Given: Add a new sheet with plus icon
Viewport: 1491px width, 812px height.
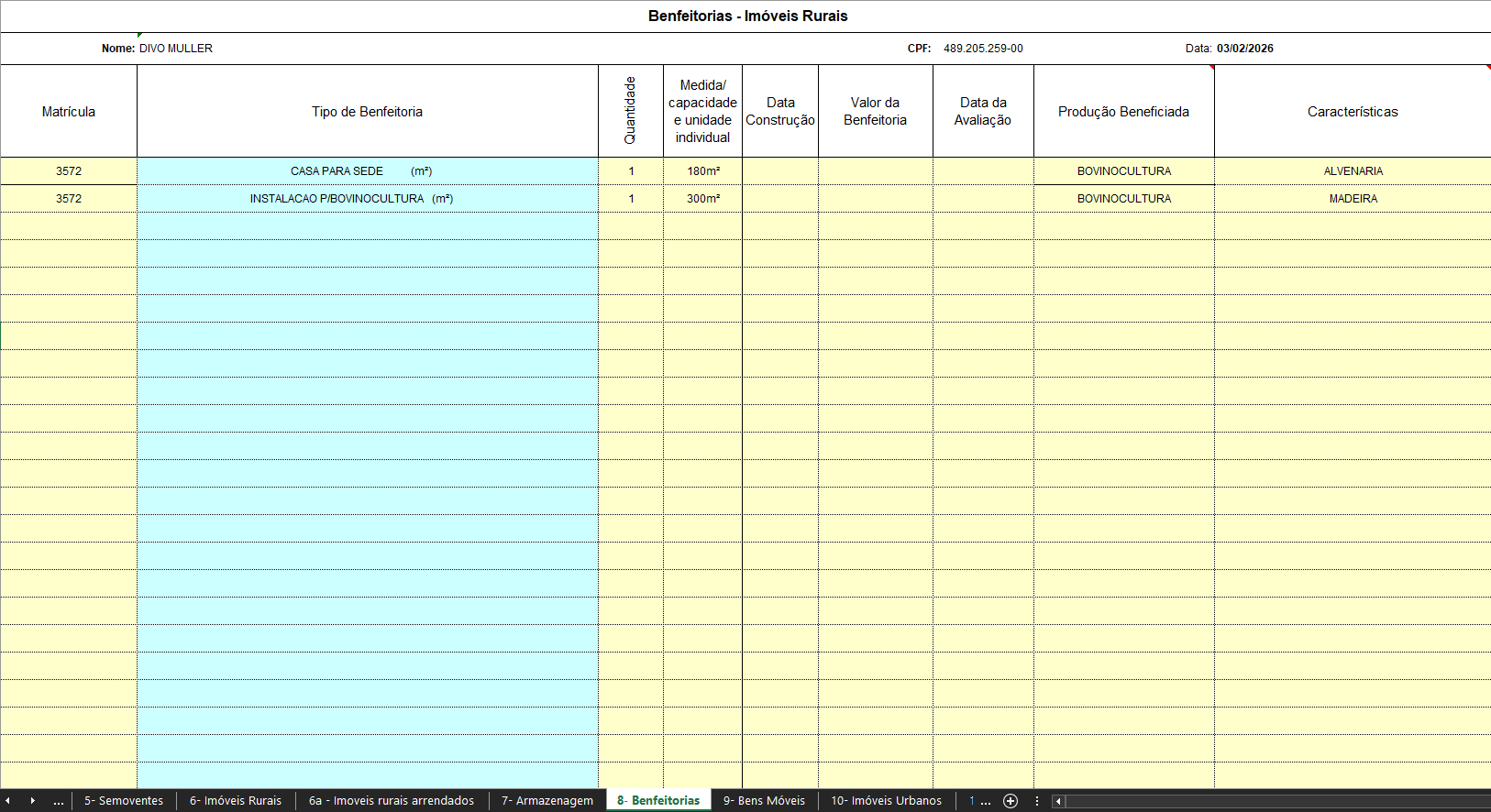Looking at the screenshot, I should pos(1011,801).
